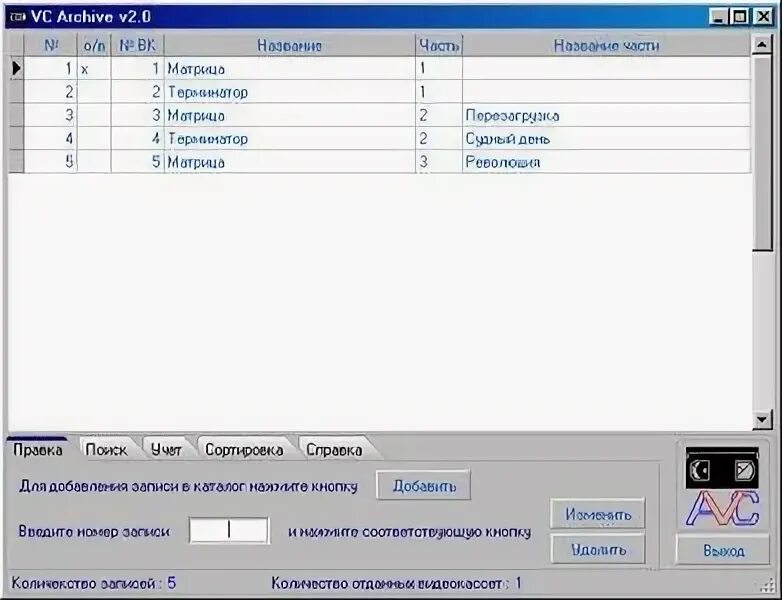
Task: Click the Часть value 3 in row 5
Action: click(x=439, y=162)
